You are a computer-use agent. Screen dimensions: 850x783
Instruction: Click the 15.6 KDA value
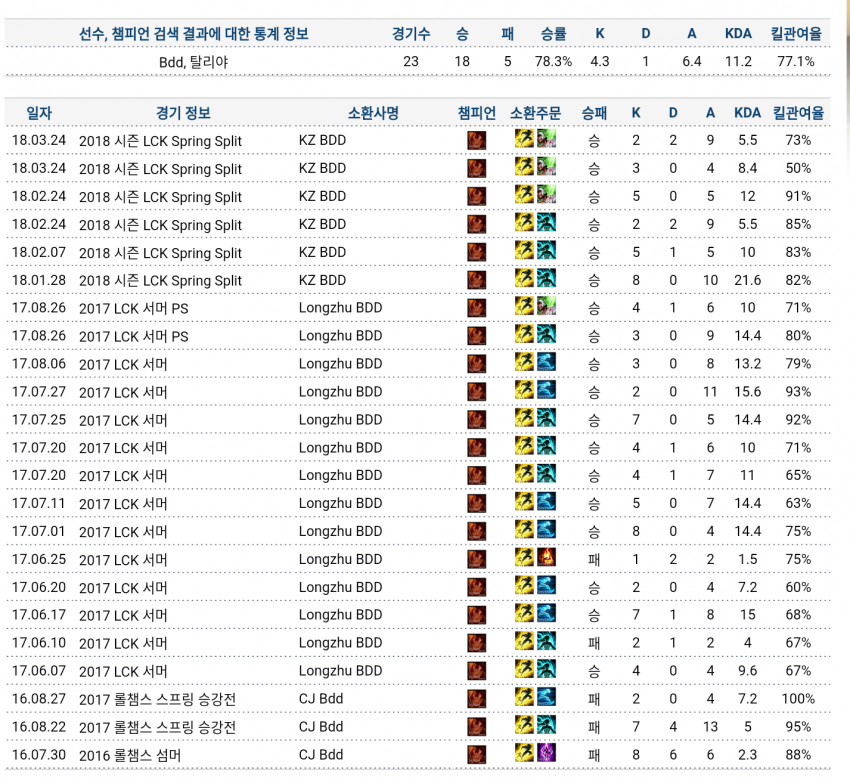point(748,392)
